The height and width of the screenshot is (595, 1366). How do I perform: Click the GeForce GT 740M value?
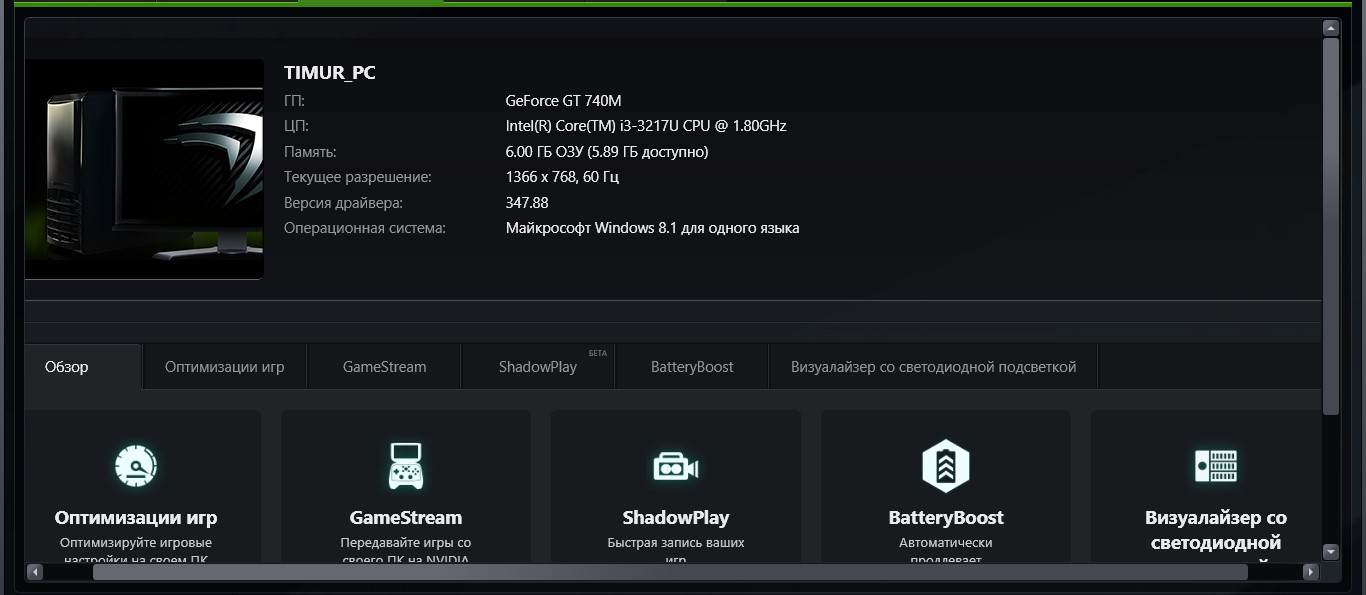(x=563, y=101)
